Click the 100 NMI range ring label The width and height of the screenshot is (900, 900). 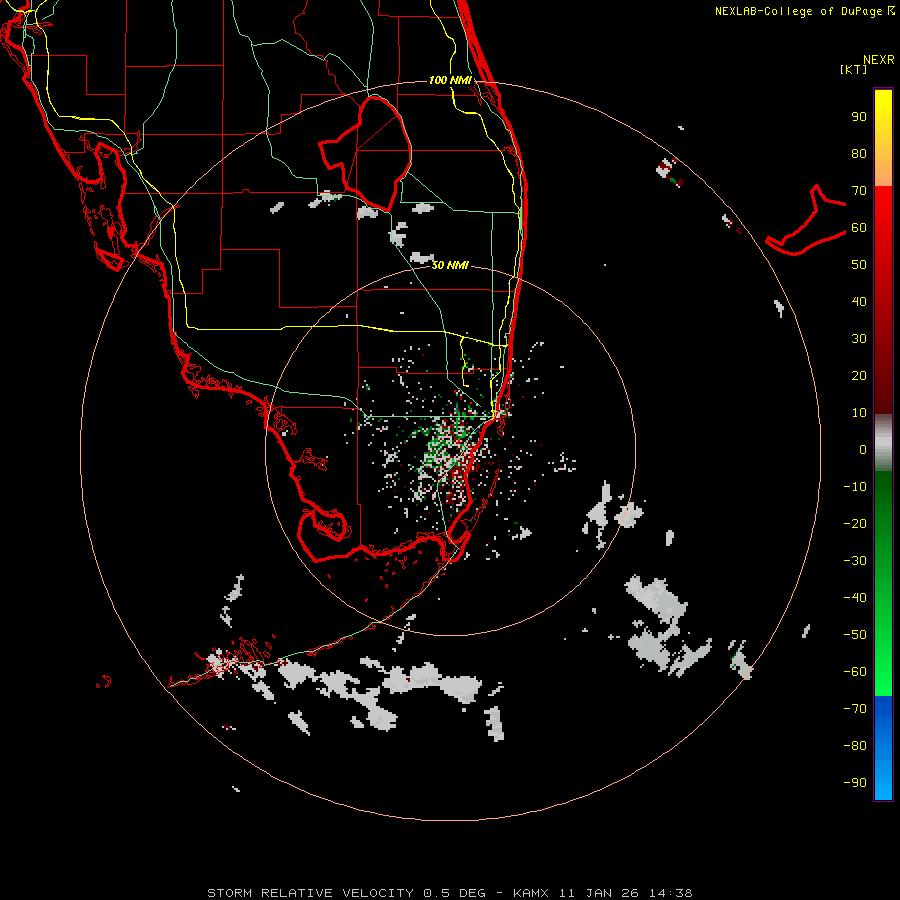450,80
